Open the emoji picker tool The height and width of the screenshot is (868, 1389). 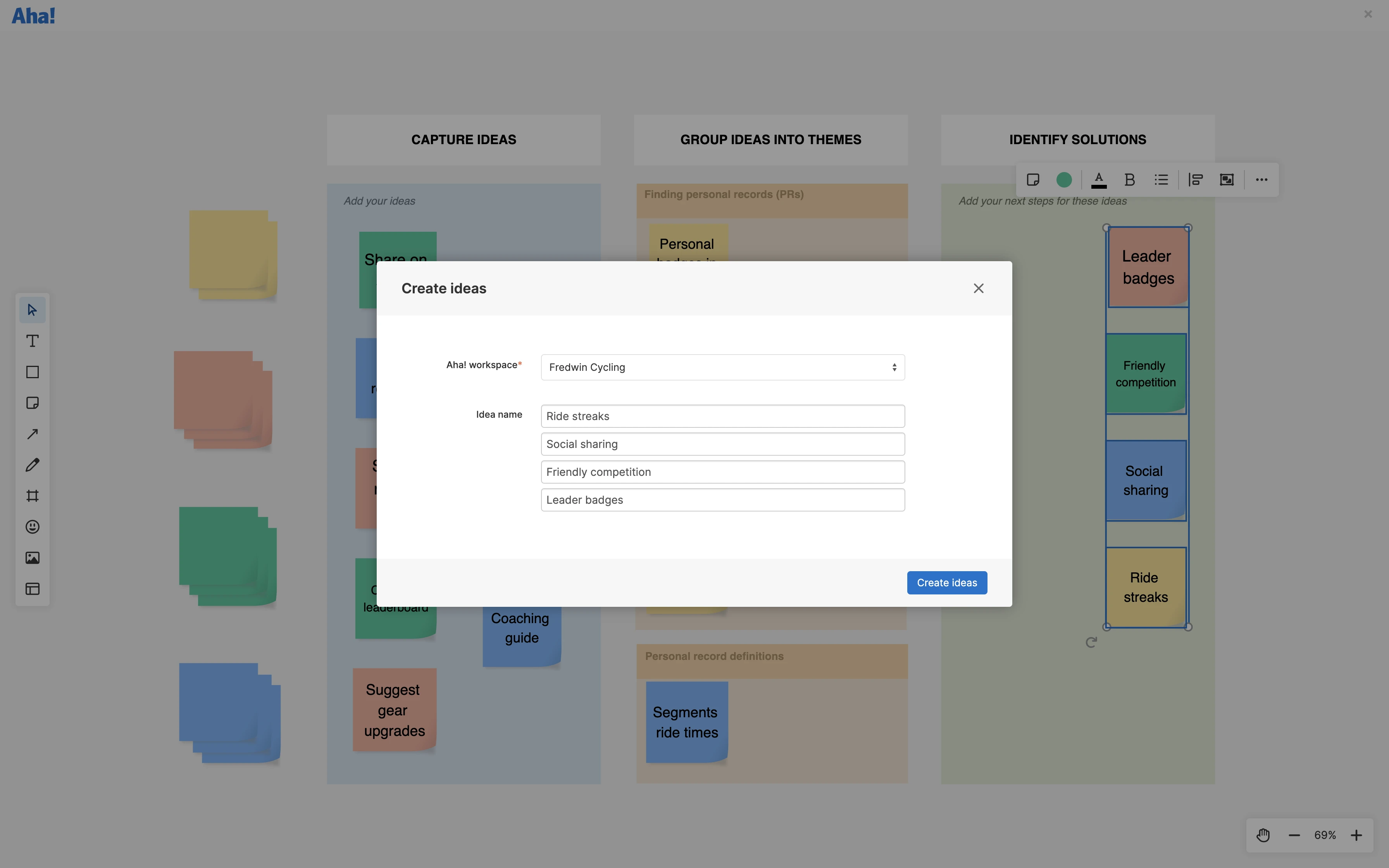pyautogui.click(x=33, y=527)
